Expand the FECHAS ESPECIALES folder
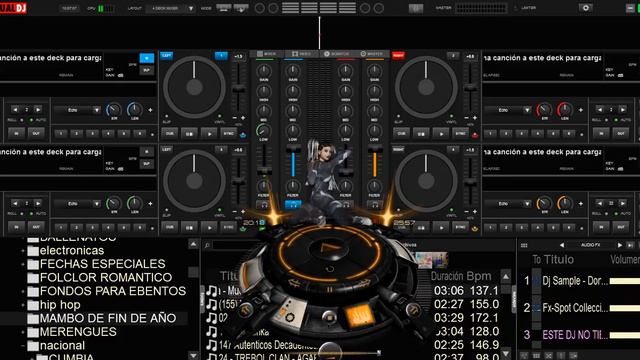The image size is (640, 360). pyautogui.click(x=23, y=264)
